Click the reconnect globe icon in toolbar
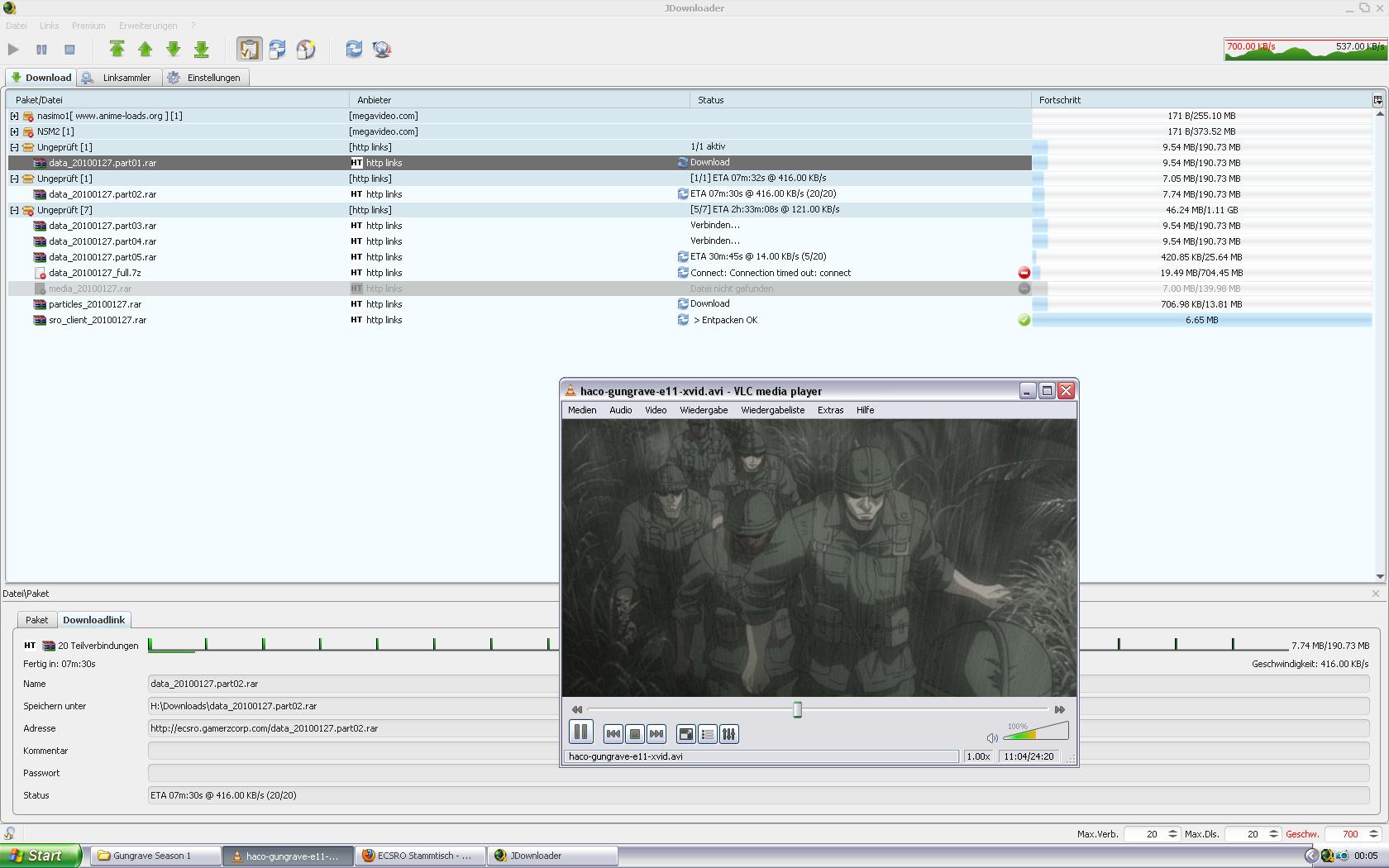1389x868 pixels. tap(381, 50)
